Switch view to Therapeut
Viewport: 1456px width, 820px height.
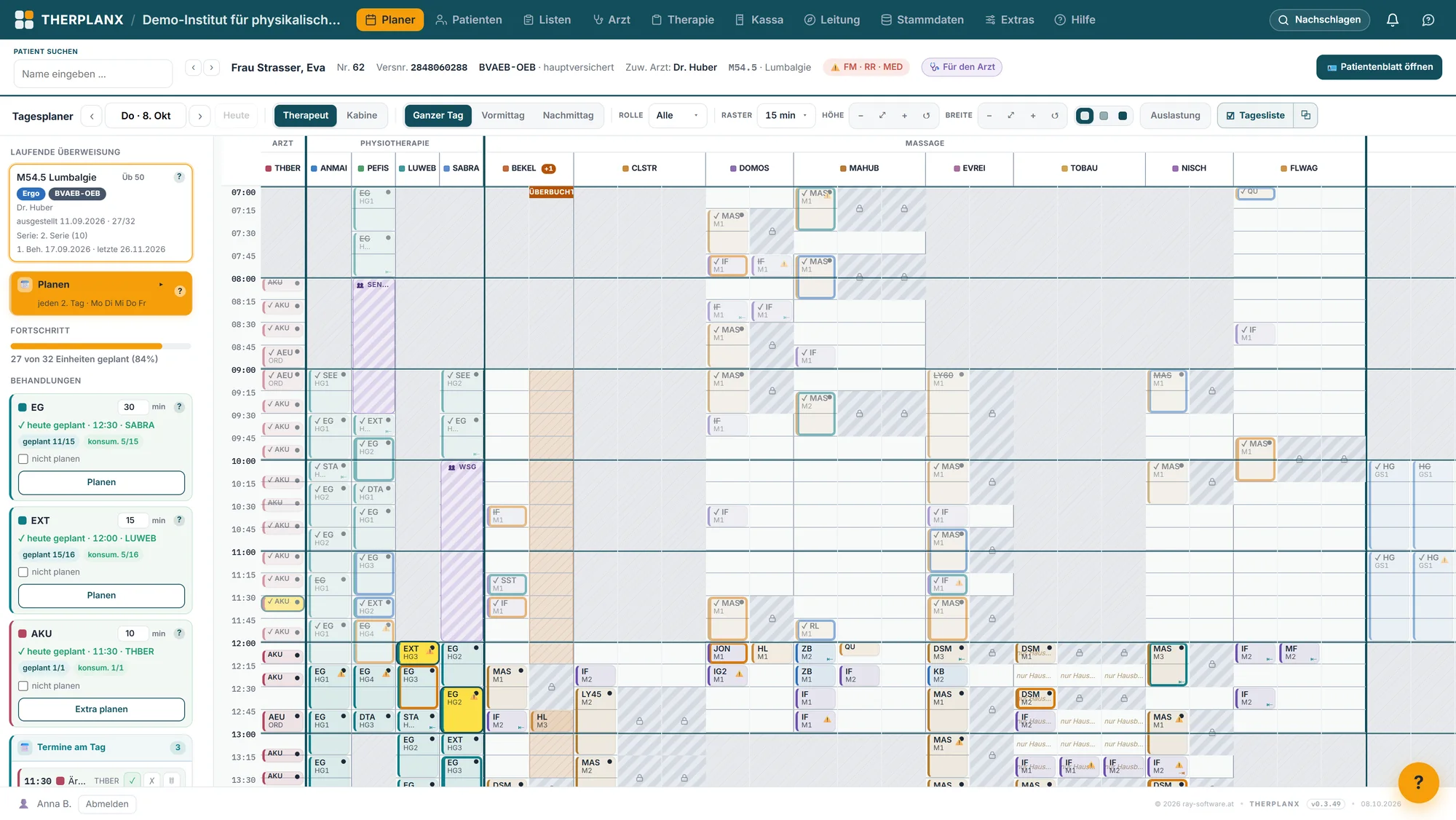pos(305,115)
